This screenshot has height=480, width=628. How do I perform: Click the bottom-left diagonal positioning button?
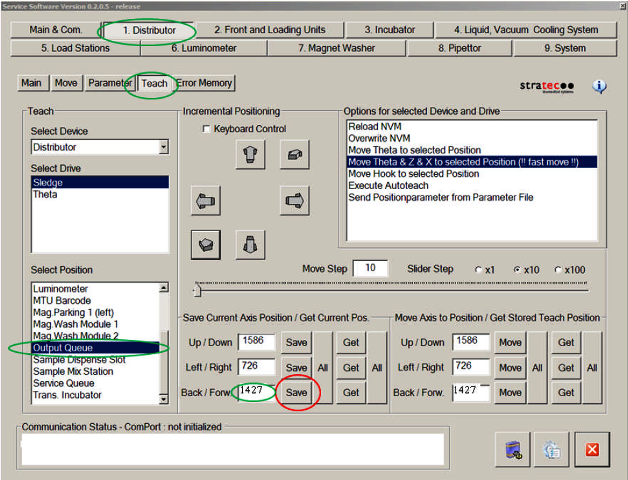point(205,244)
